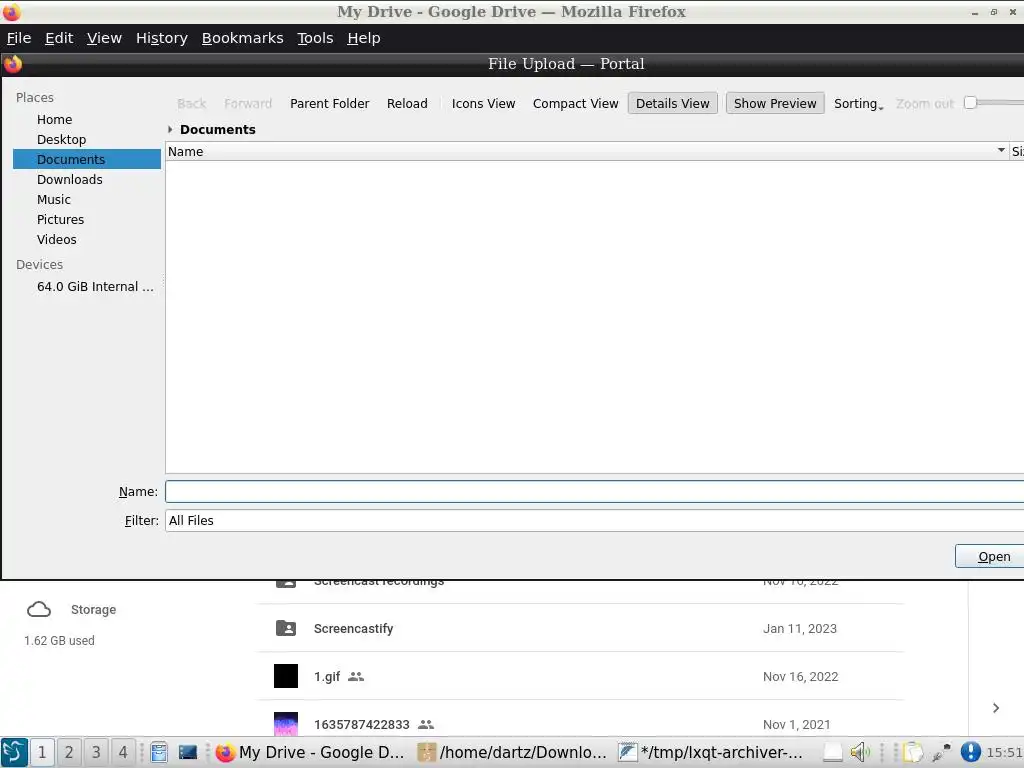Click the network connection tray icon

point(942,752)
